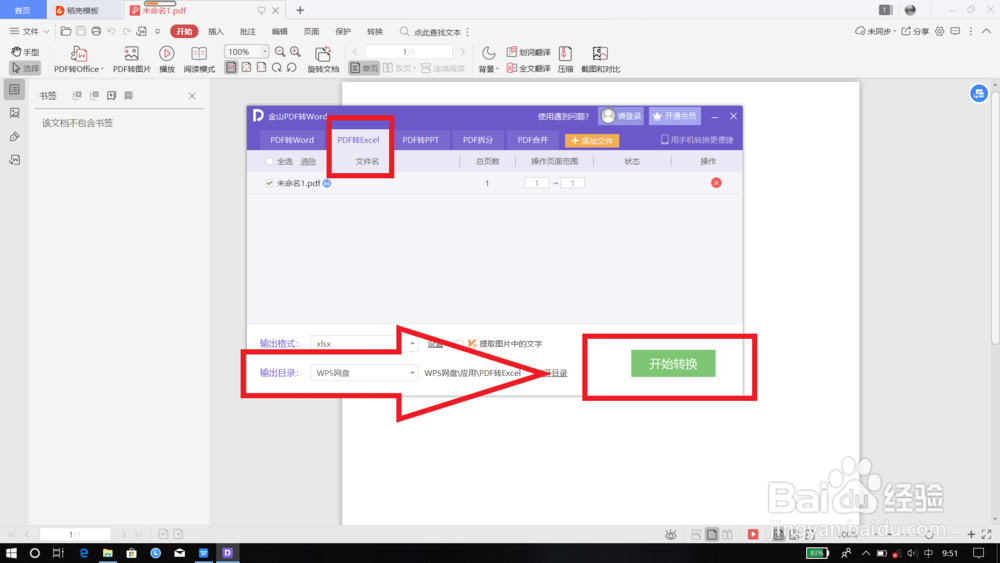Click the start page range field

point(536,183)
